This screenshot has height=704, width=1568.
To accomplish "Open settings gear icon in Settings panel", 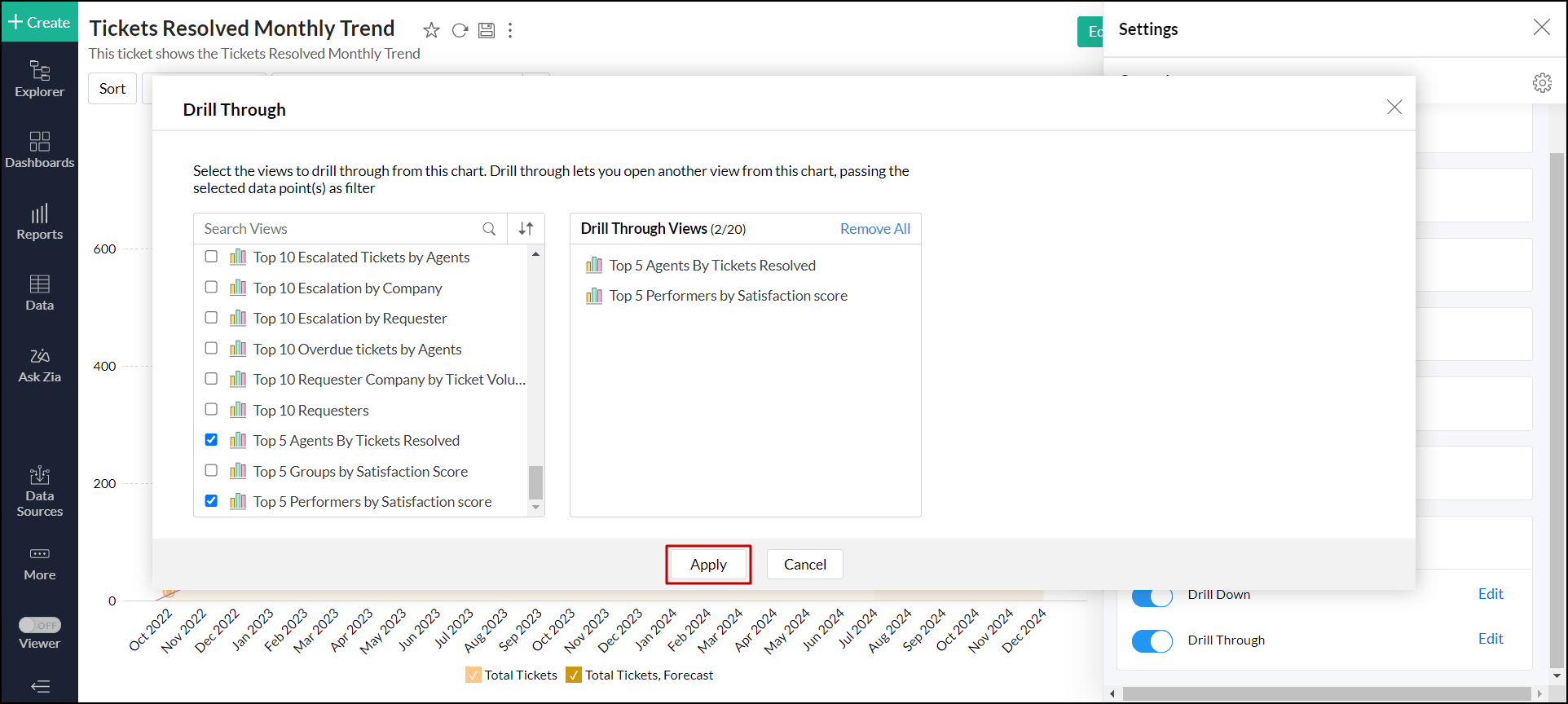I will (x=1542, y=82).
